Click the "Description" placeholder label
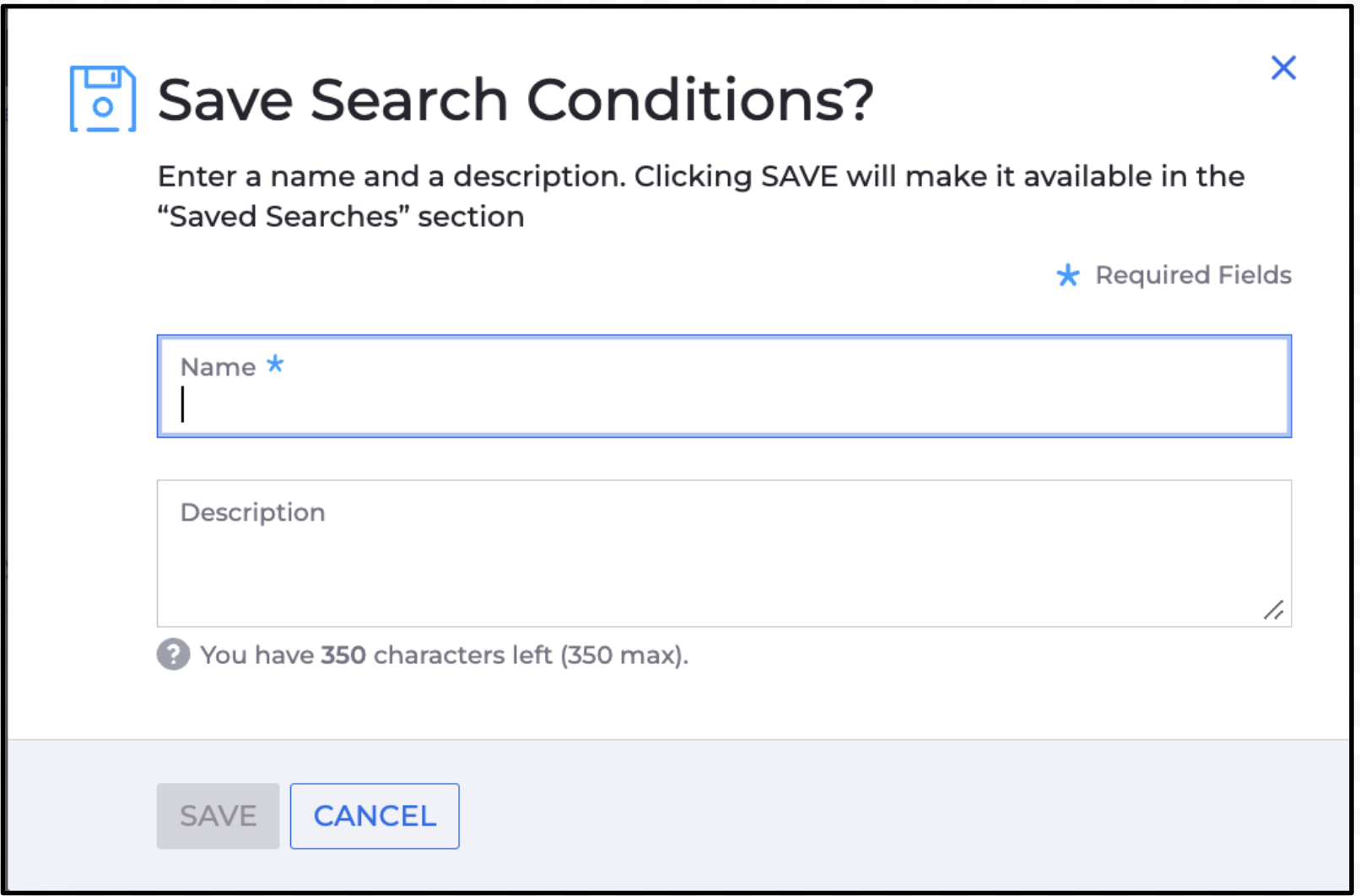 point(252,512)
